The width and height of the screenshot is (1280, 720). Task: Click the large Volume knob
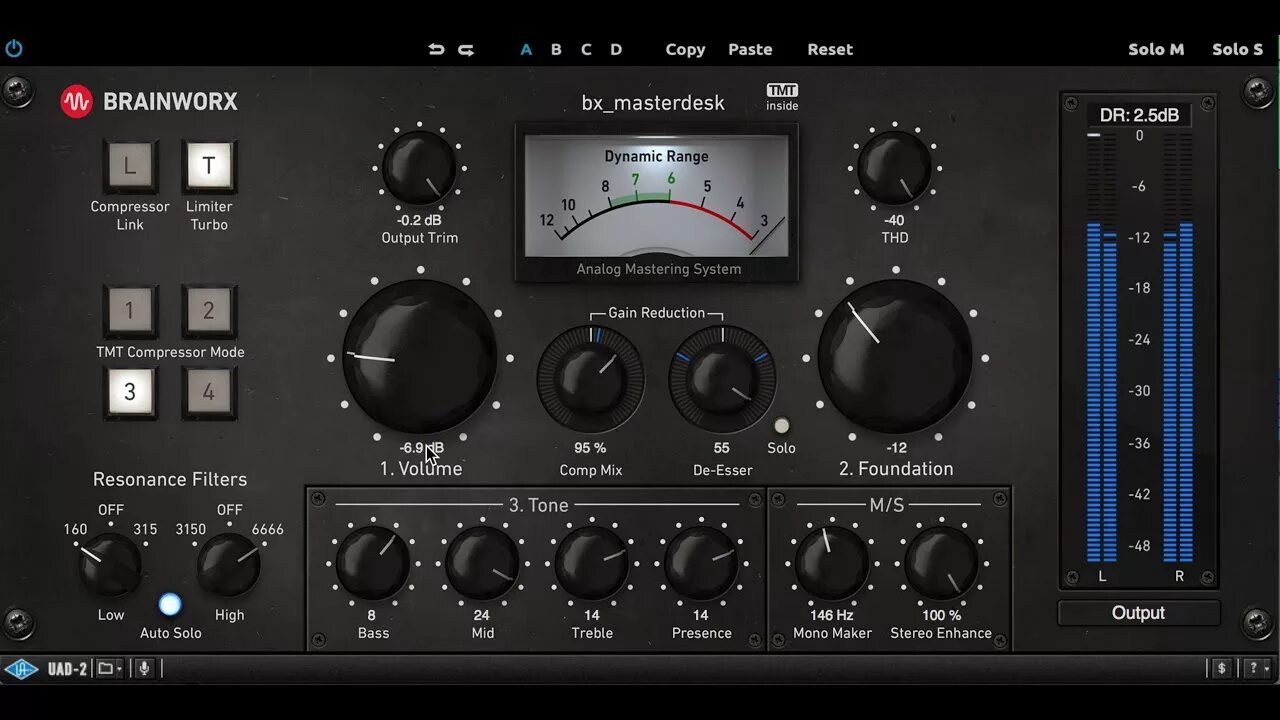(x=419, y=356)
